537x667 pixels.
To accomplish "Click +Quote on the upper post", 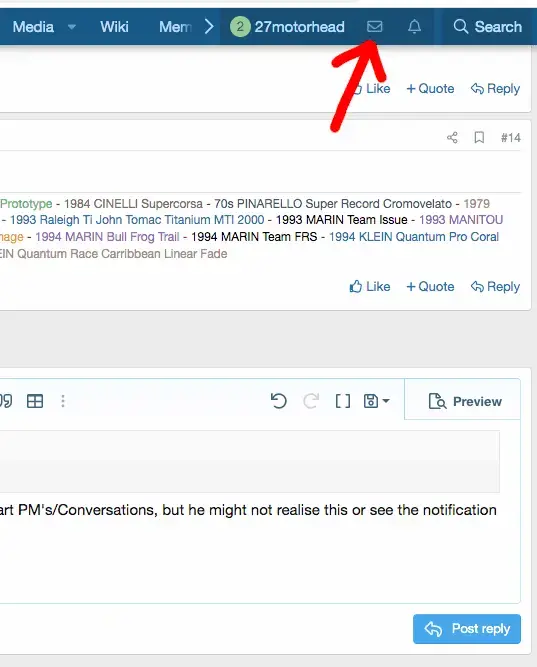I will point(430,88).
